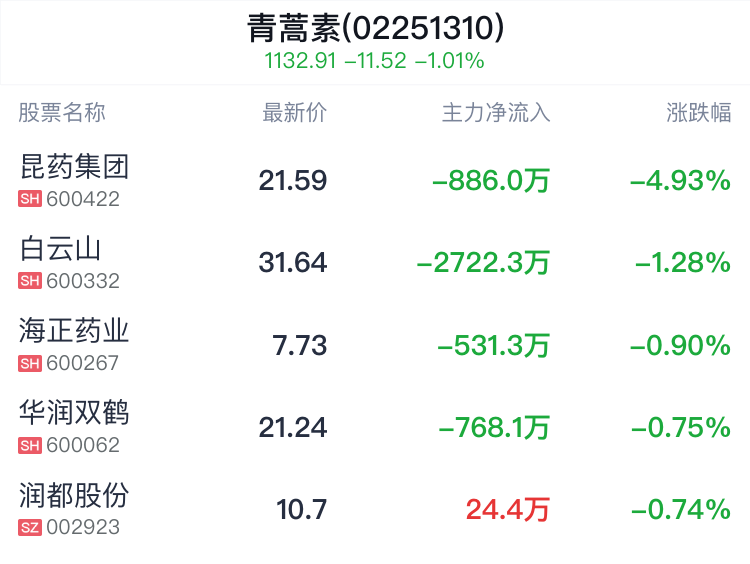Click the sector index value 1132.91
Screen dimensions: 750x564
299,61
